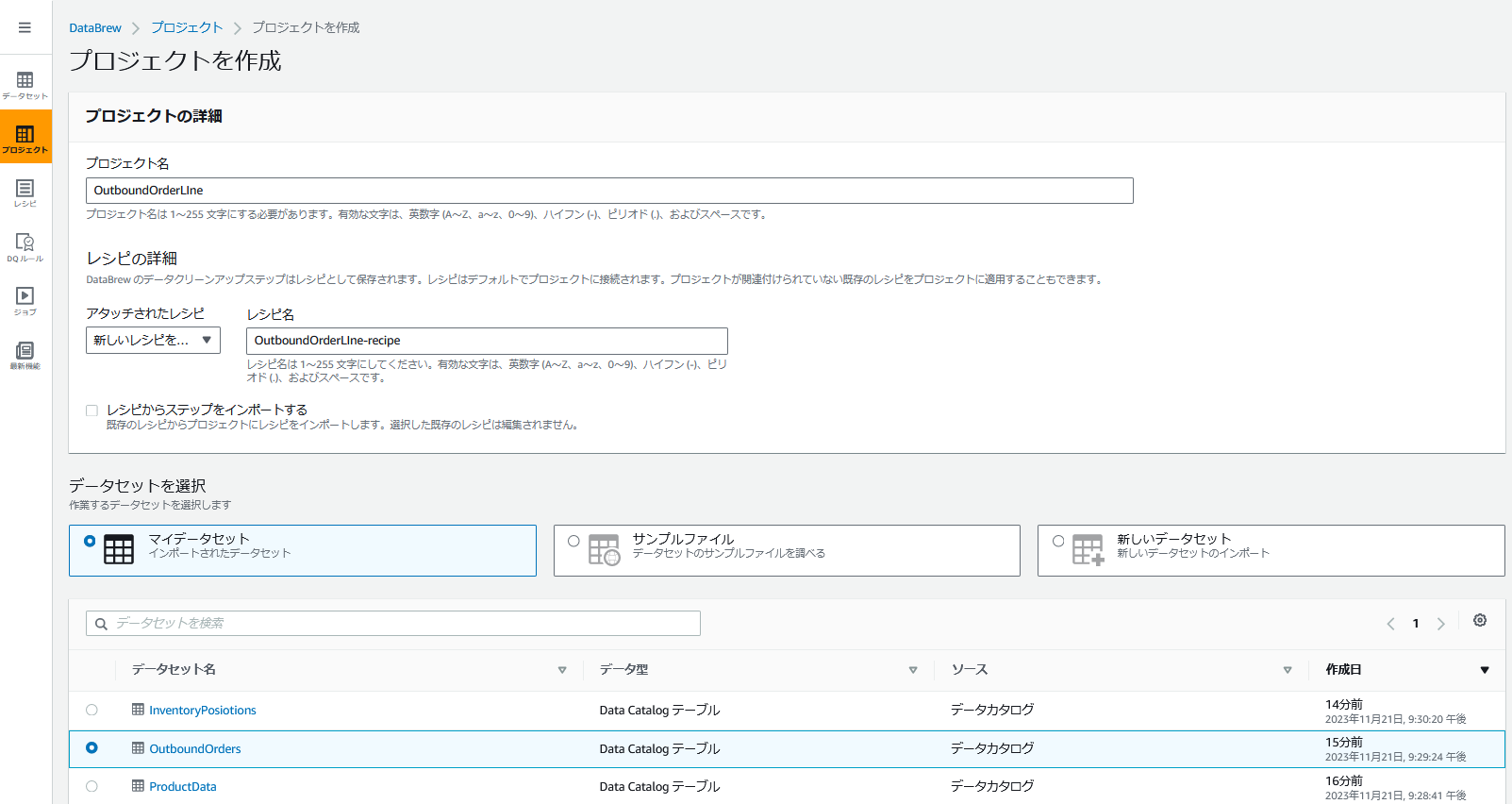Open Datasets from the sidebar
The height and width of the screenshot is (804, 1512).
click(25, 85)
